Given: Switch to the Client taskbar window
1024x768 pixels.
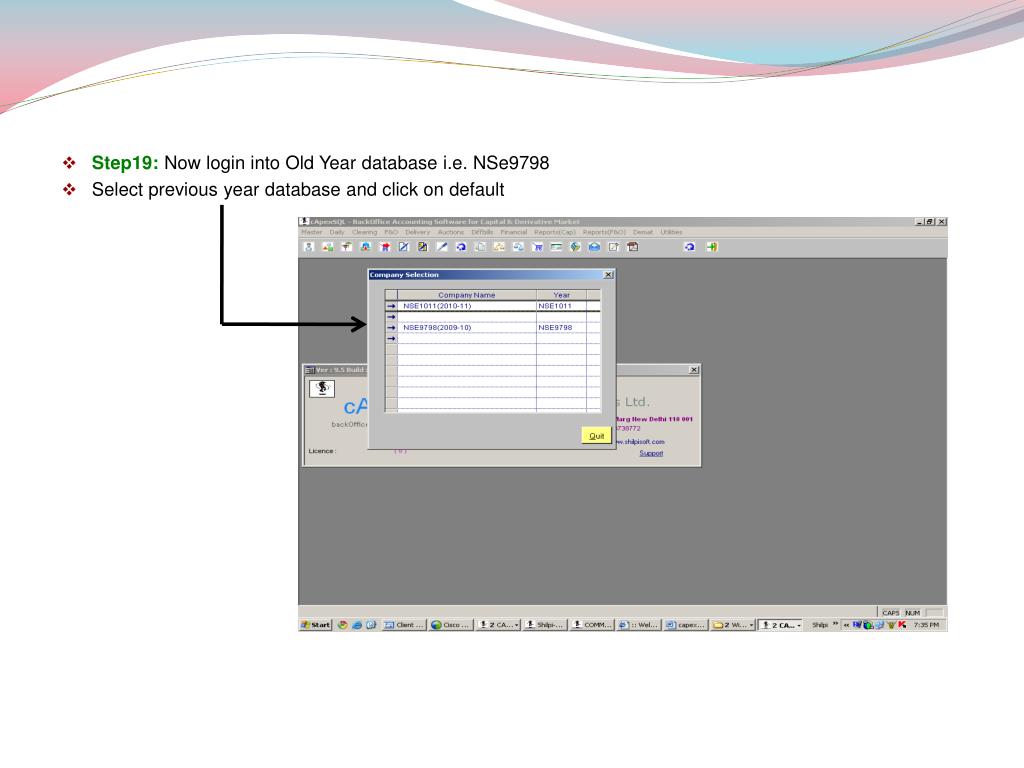Looking at the screenshot, I should [404, 625].
